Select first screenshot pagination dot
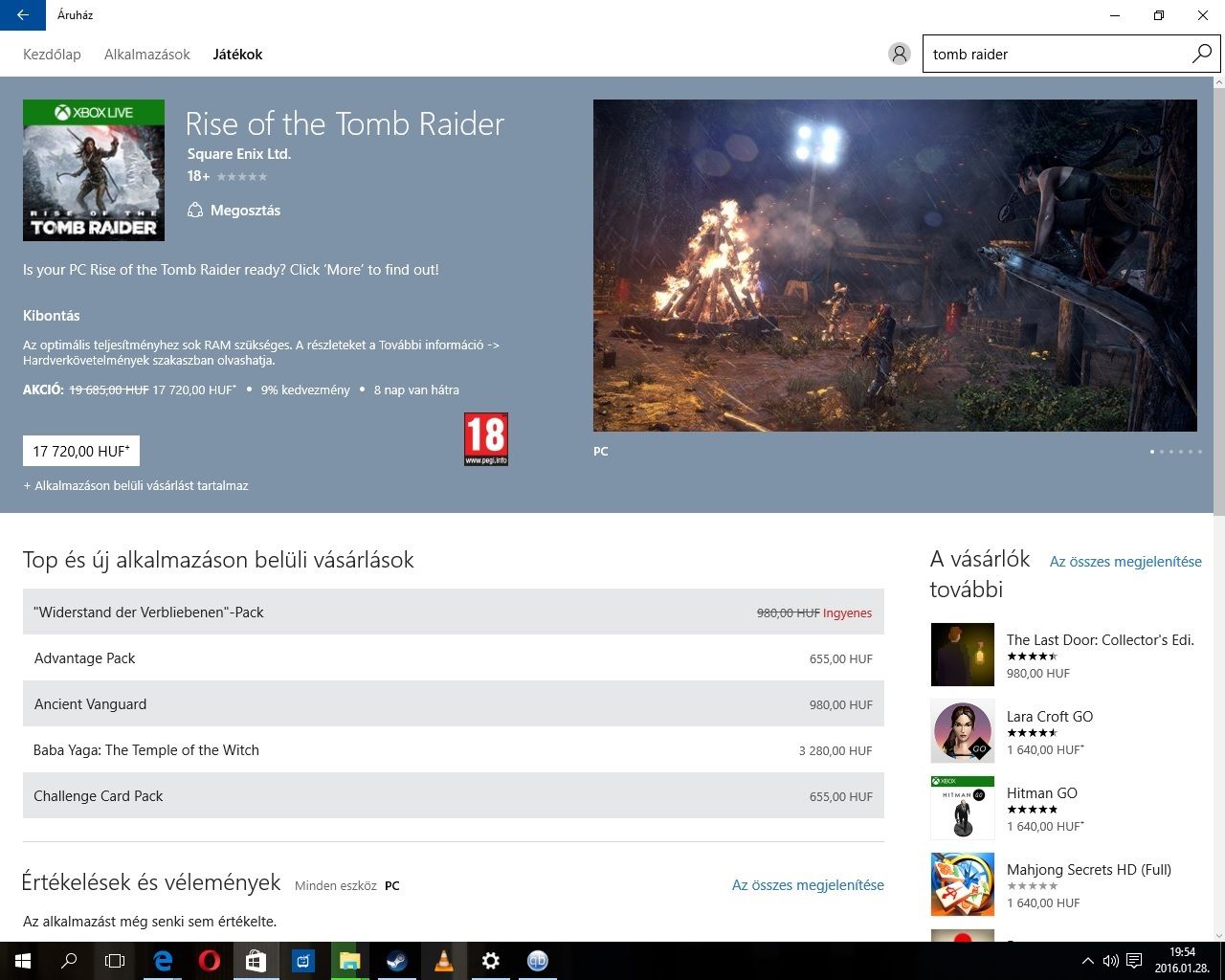1225x980 pixels. [x=1152, y=452]
